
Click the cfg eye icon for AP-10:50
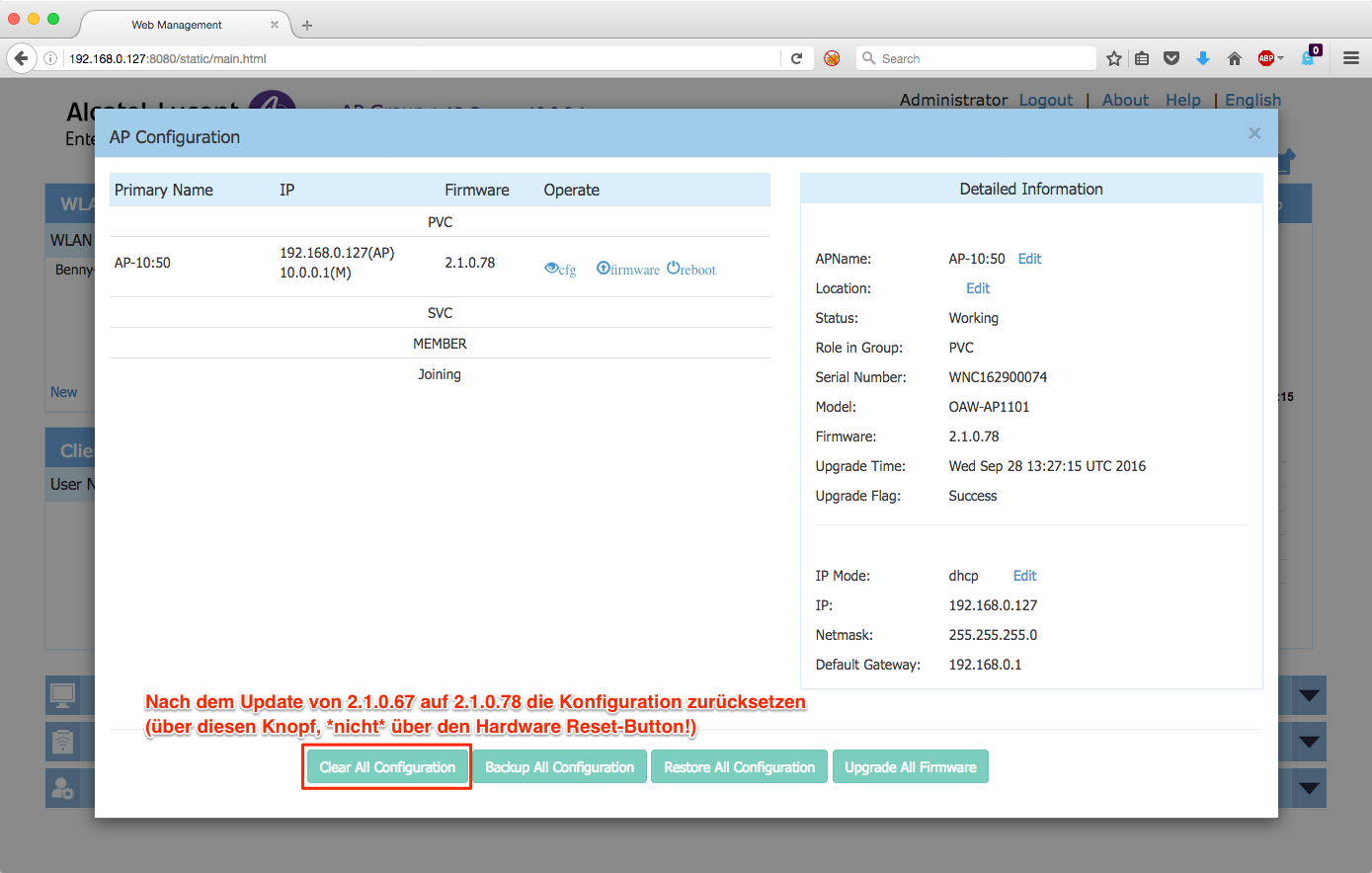(551, 269)
